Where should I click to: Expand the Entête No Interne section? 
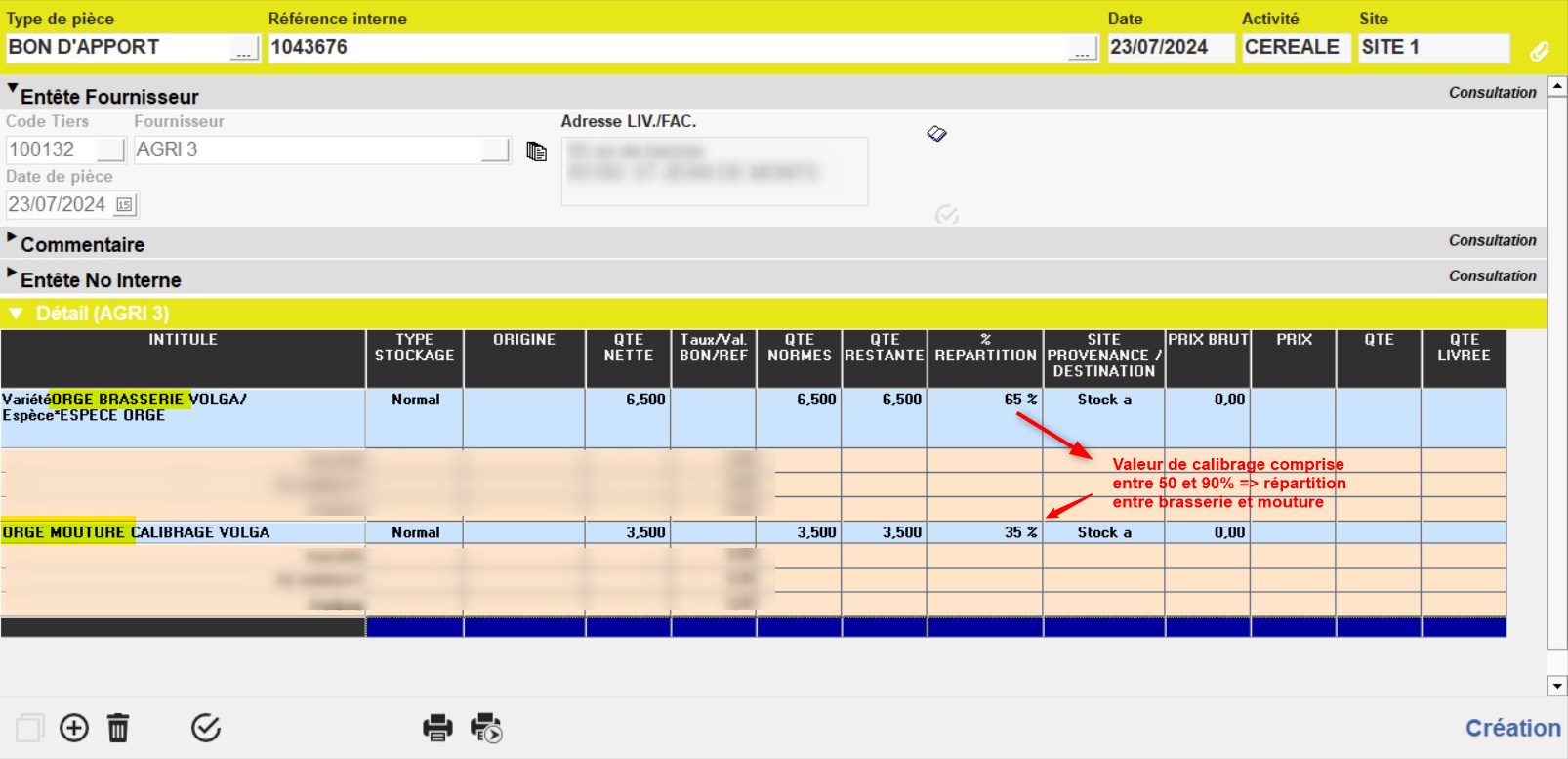(x=13, y=274)
